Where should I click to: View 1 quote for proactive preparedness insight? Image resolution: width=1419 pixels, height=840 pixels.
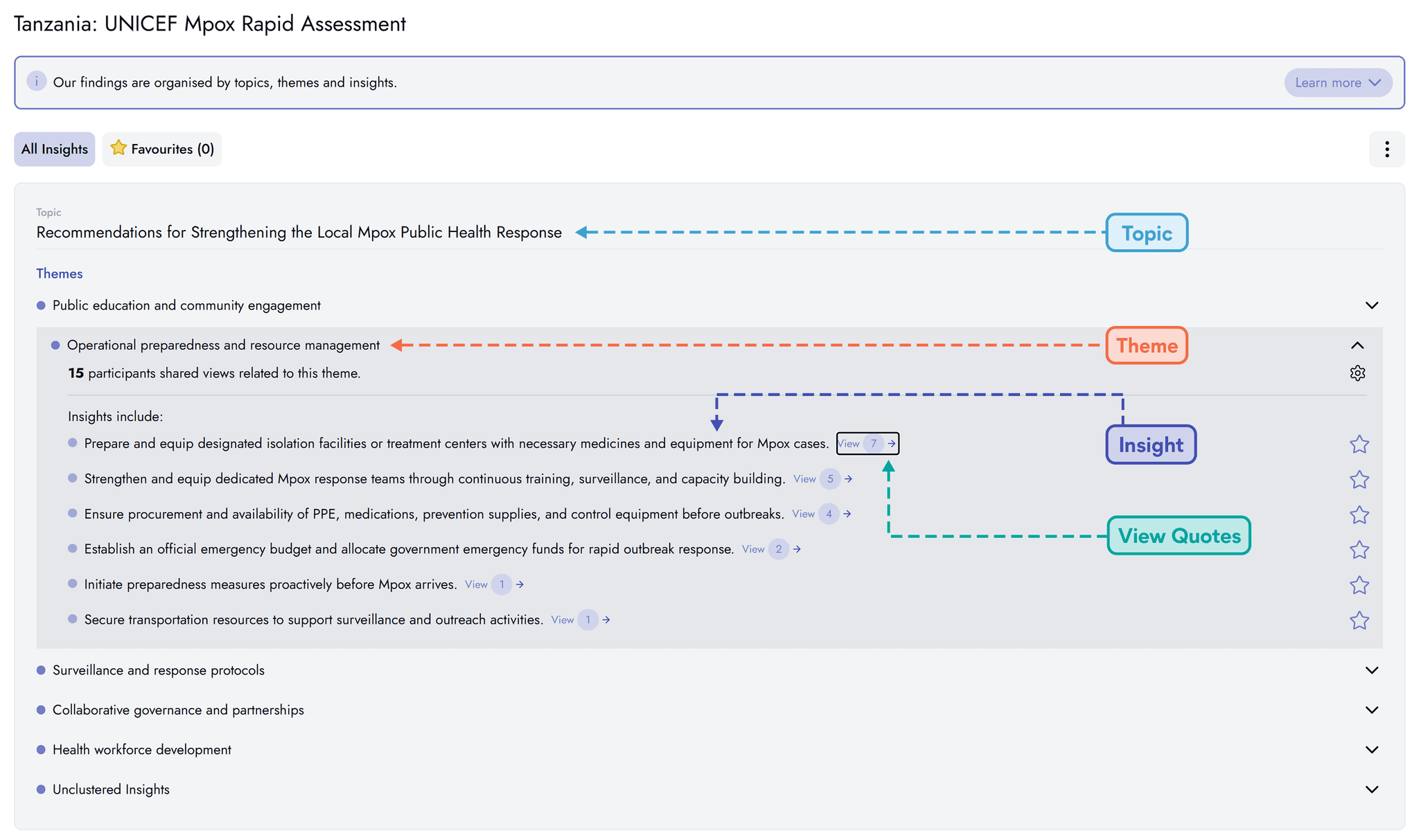coord(495,584)
